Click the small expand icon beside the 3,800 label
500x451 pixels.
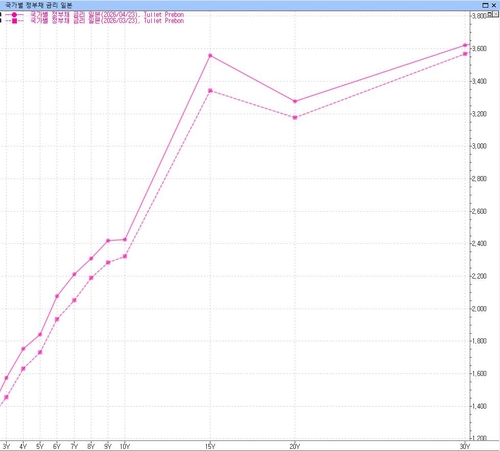tap(490, 14)
